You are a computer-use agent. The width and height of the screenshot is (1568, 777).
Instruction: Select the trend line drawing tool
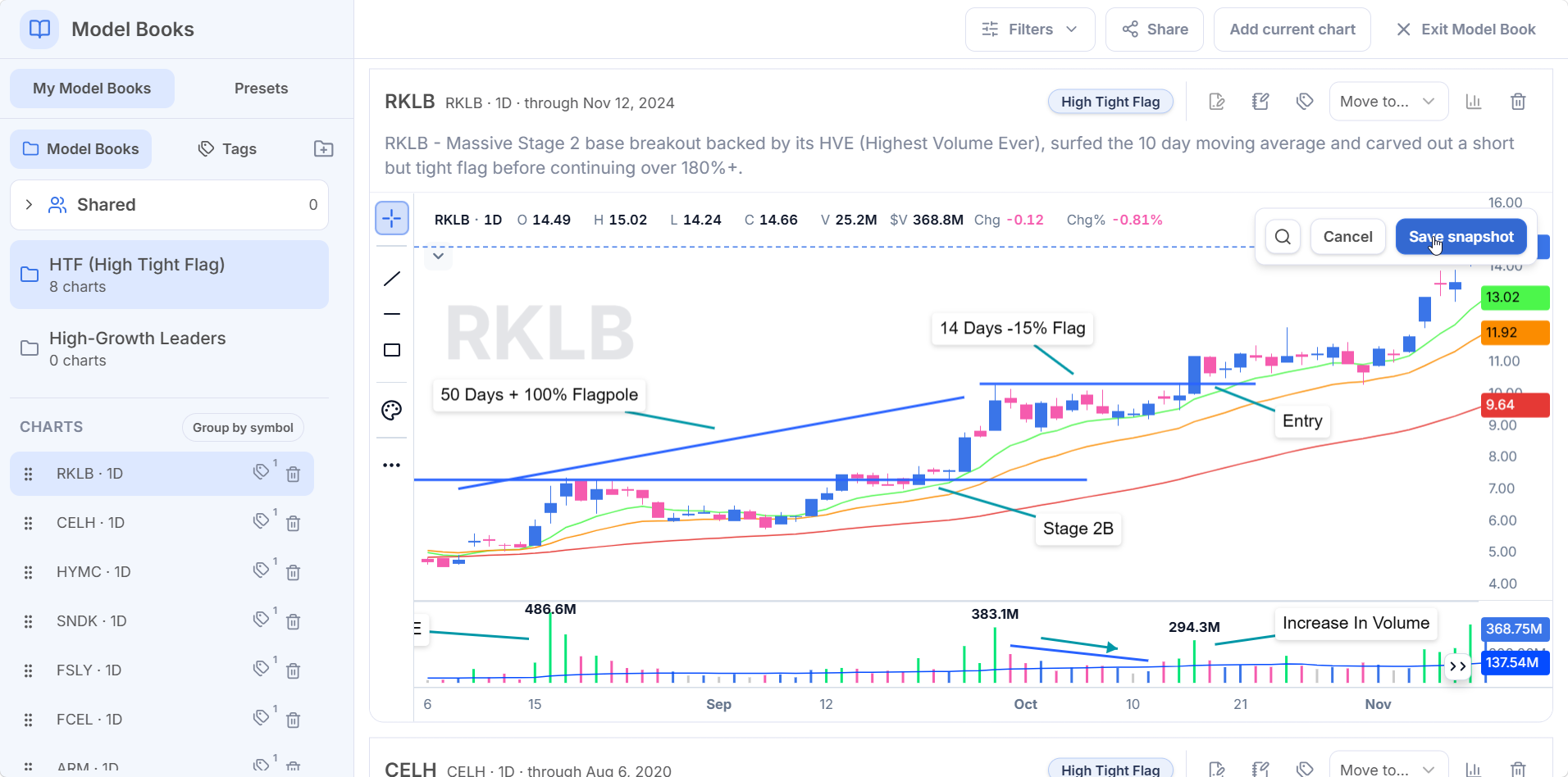pyautogui.click(x=392, y=279)
